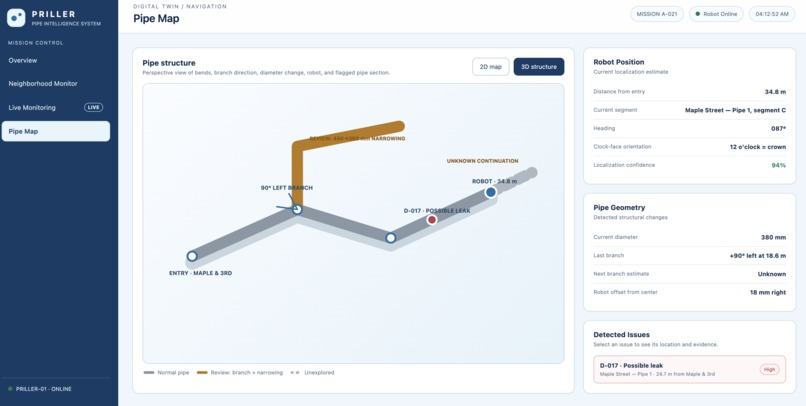Click the LIVE badge beside Live Monitoring
The image size is (806, 406).
coord(94,107)
